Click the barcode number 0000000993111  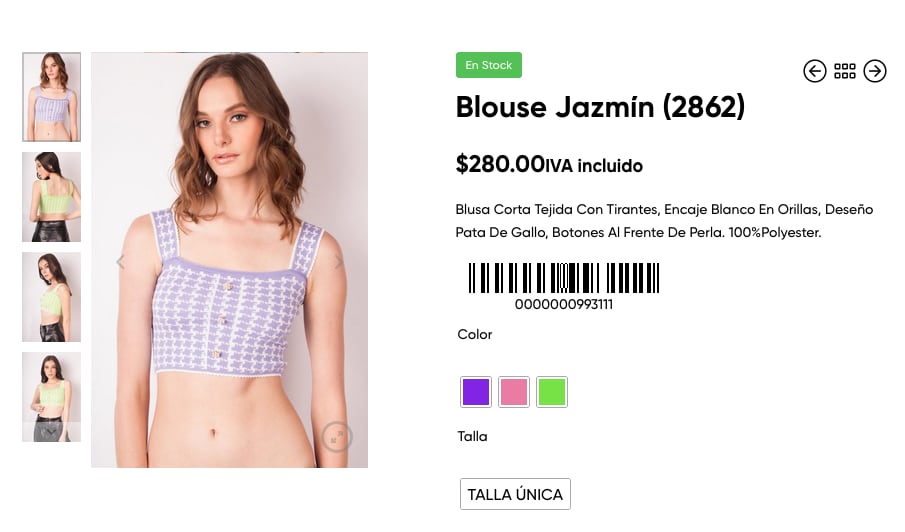click(x=564, y=305)
